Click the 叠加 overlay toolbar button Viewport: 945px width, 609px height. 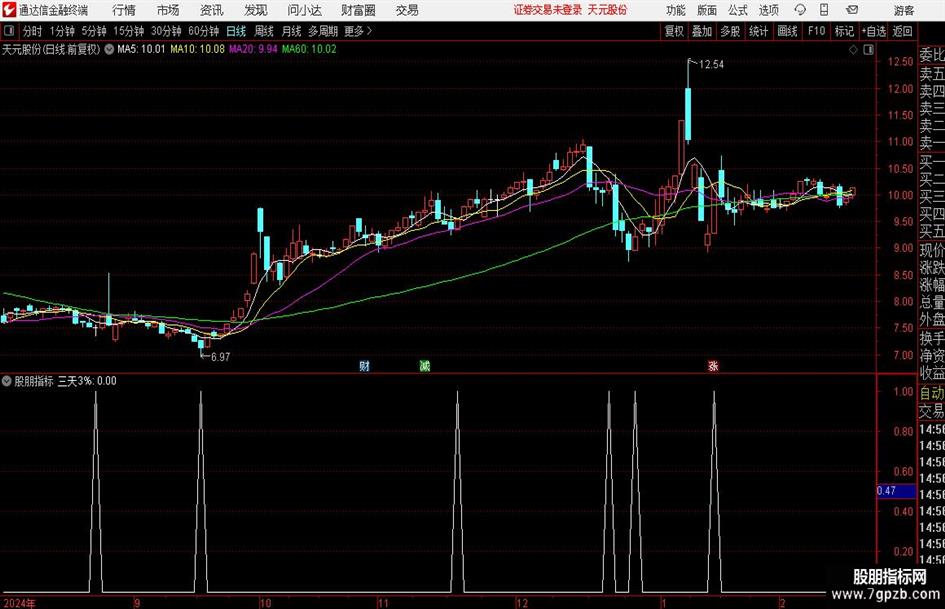(702, 31)
